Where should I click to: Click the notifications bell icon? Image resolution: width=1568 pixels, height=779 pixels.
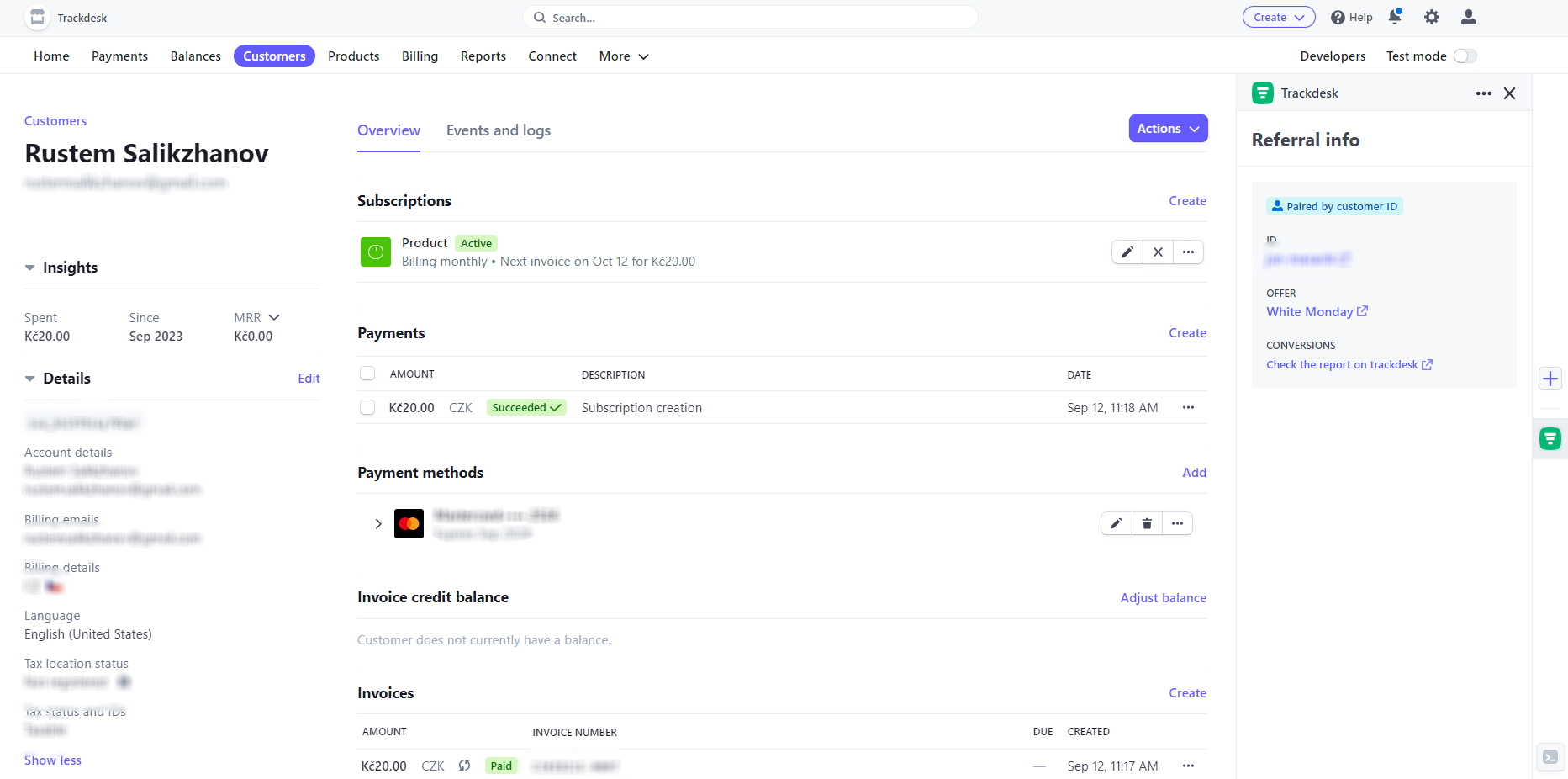pyautogui.click(x=1395, y=17)
